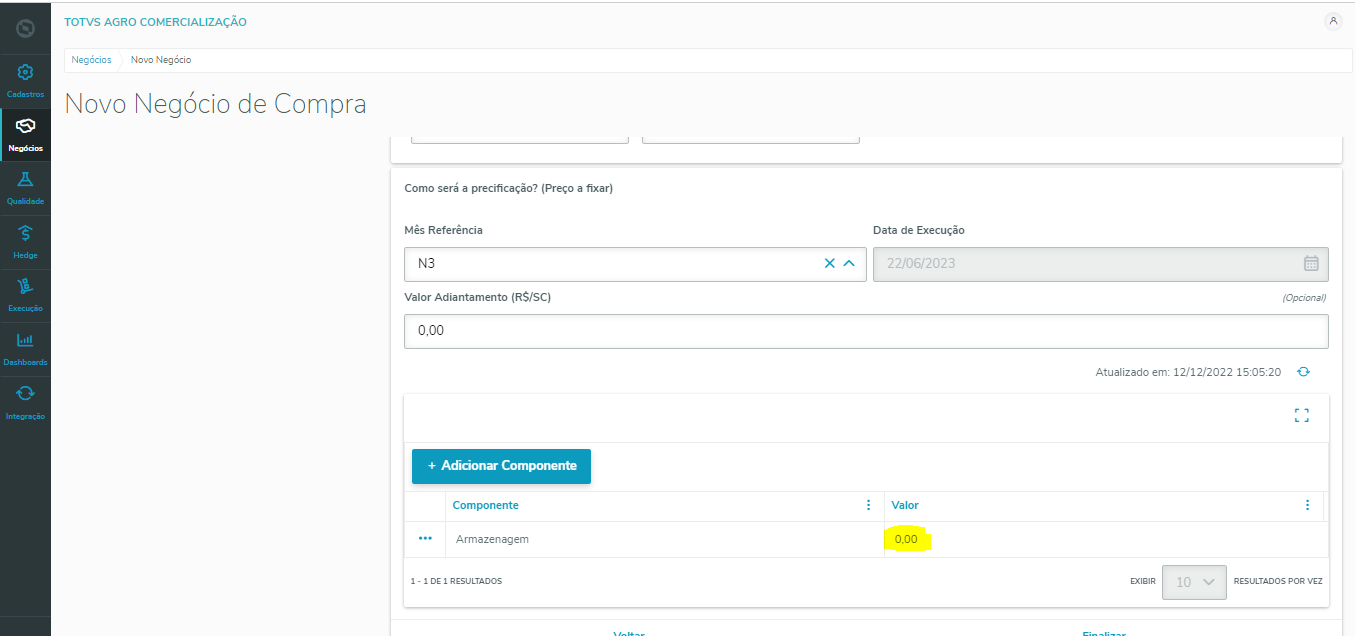Sort by Componente column header
This screenshot has width=1355, height=636.
click(485, 505)
